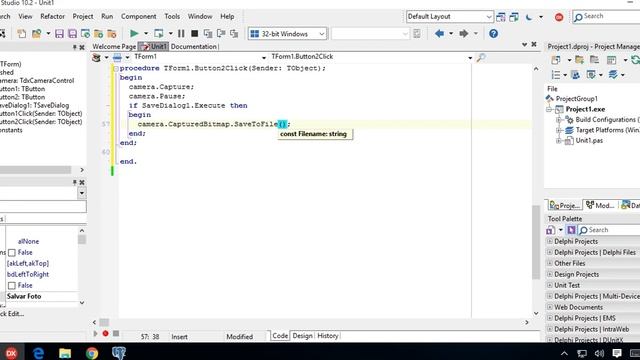This screenshot has width=640, height=360.
Task: Click the Delphi DX taskbar icon
Action: tap(11, 353)
